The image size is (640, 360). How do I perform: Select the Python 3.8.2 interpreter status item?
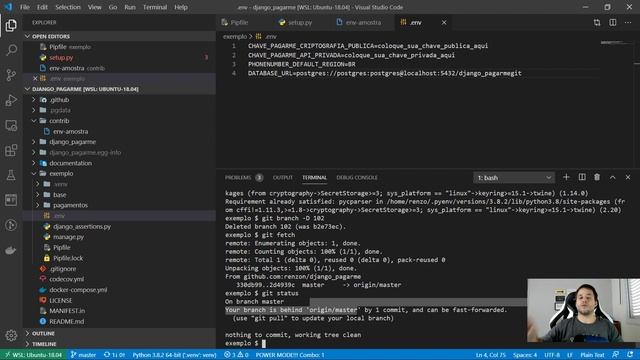coord(174,355)
